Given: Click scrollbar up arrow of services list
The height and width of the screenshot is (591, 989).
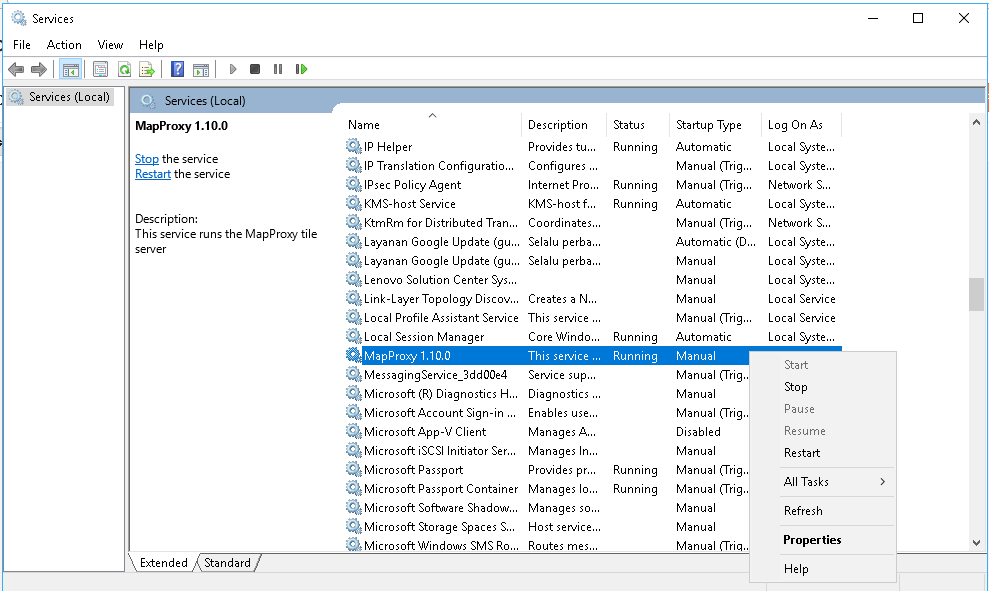Looking at the screenshot, I should (x=976, y=122).
